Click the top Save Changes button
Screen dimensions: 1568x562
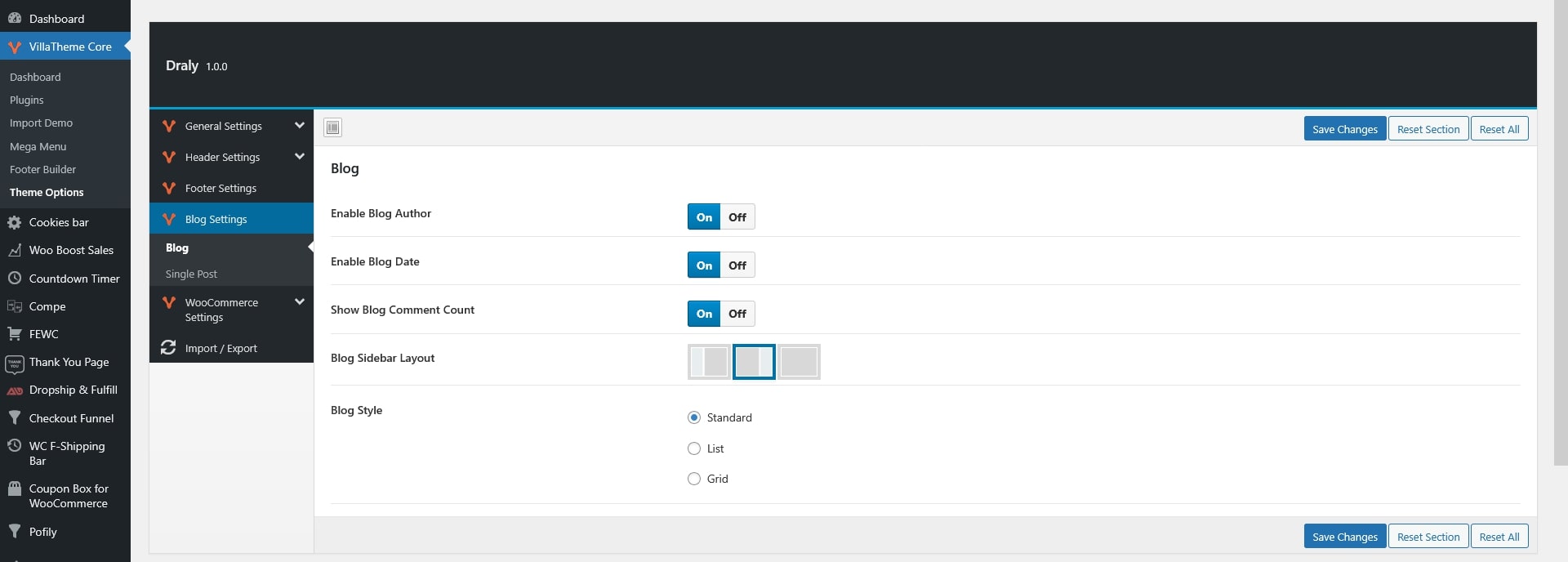coord(1344,129)
